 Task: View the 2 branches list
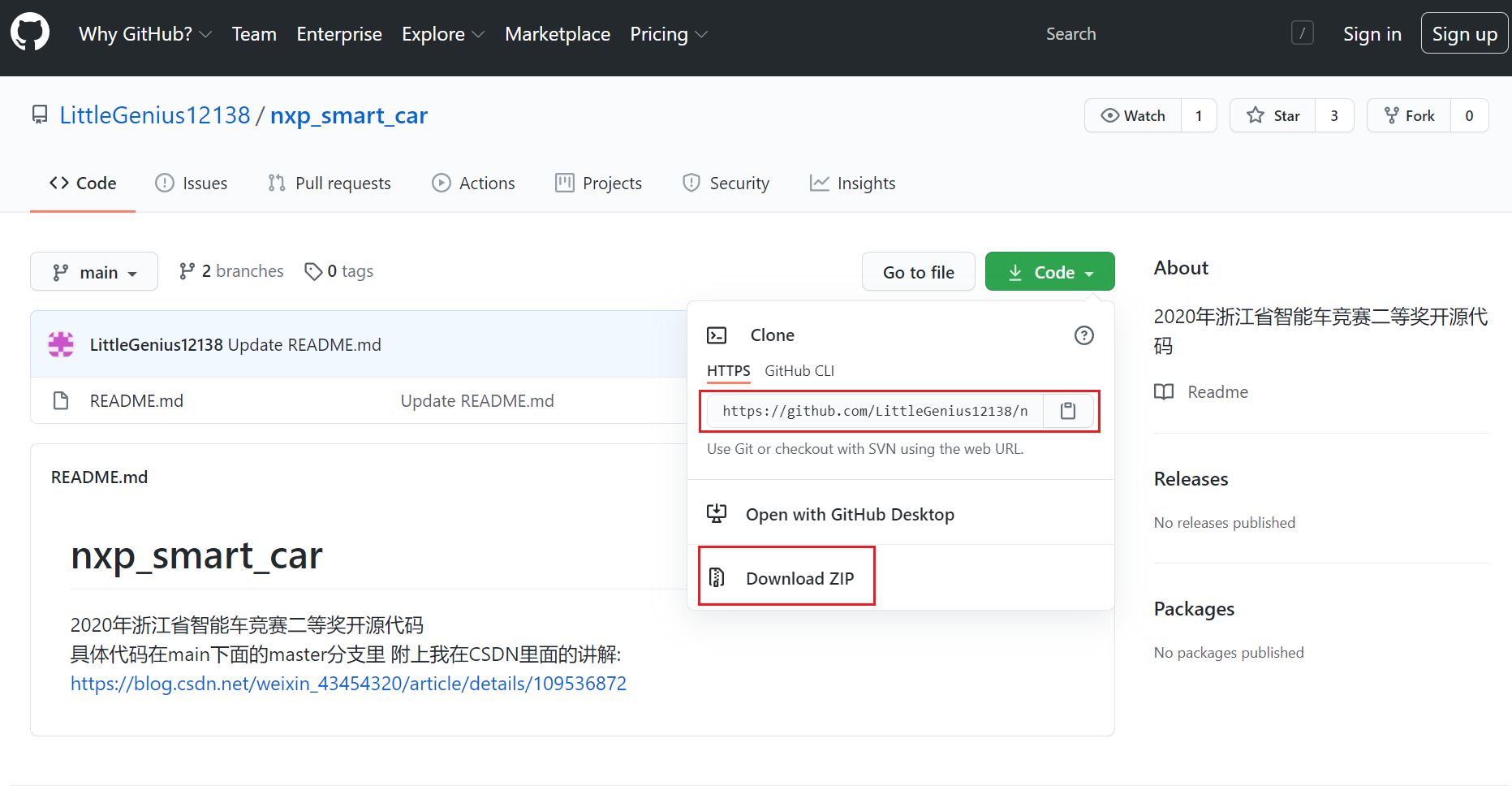231,270
